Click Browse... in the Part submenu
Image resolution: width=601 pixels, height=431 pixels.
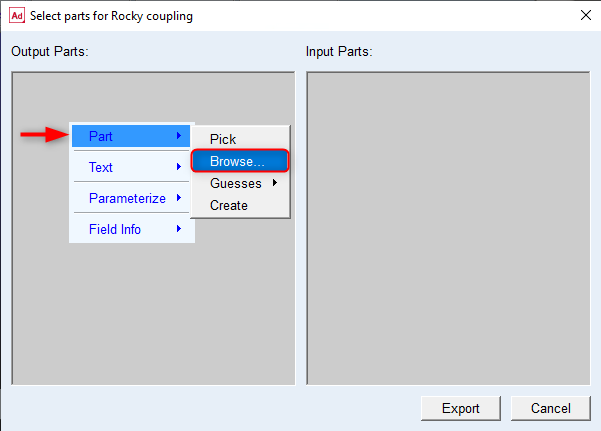[237, 161]
